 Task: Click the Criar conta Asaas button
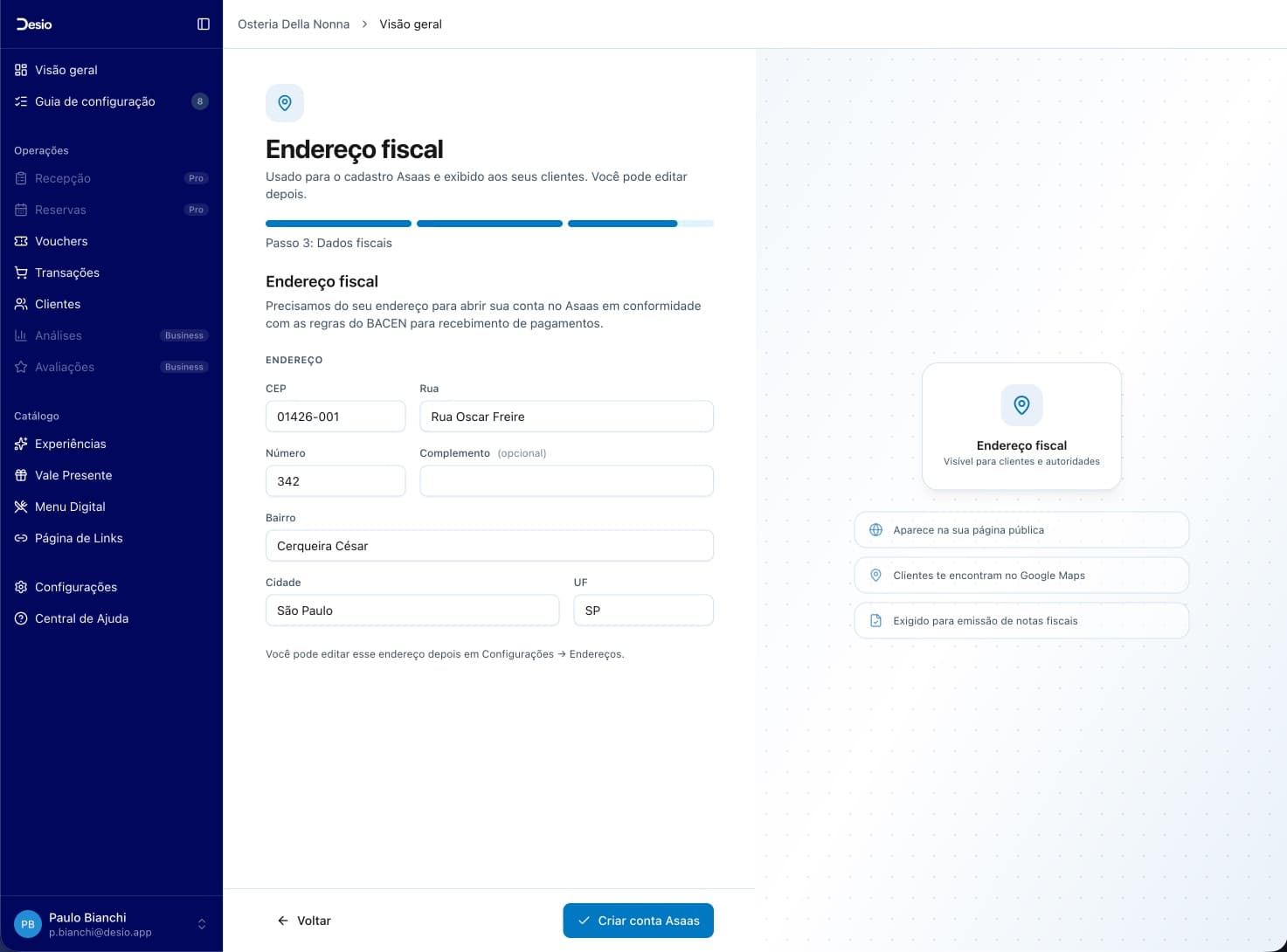tap(638, 921)
